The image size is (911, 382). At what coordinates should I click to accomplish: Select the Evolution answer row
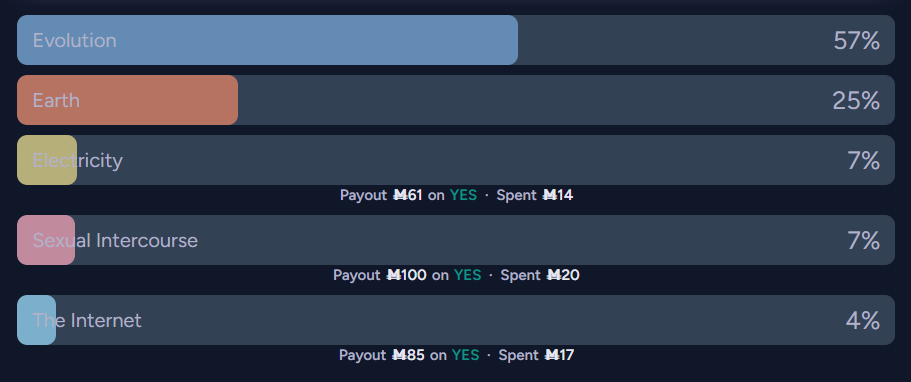pos(456,40)
